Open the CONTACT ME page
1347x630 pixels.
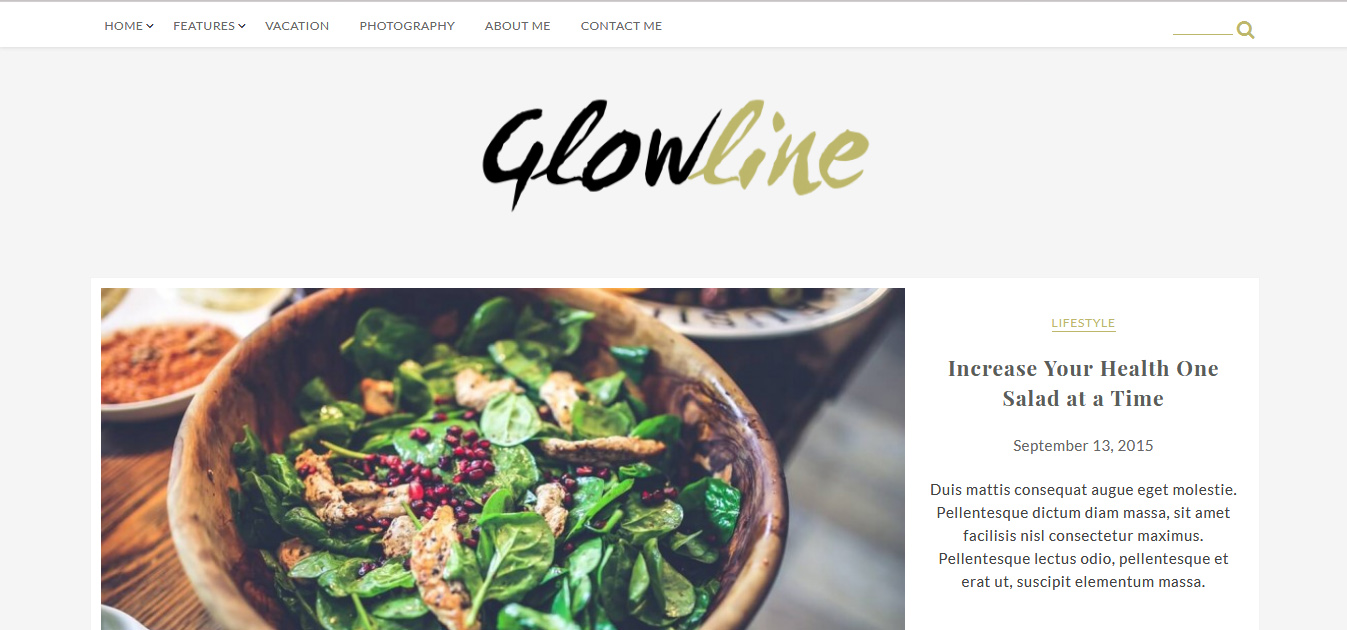coord(621,26)
